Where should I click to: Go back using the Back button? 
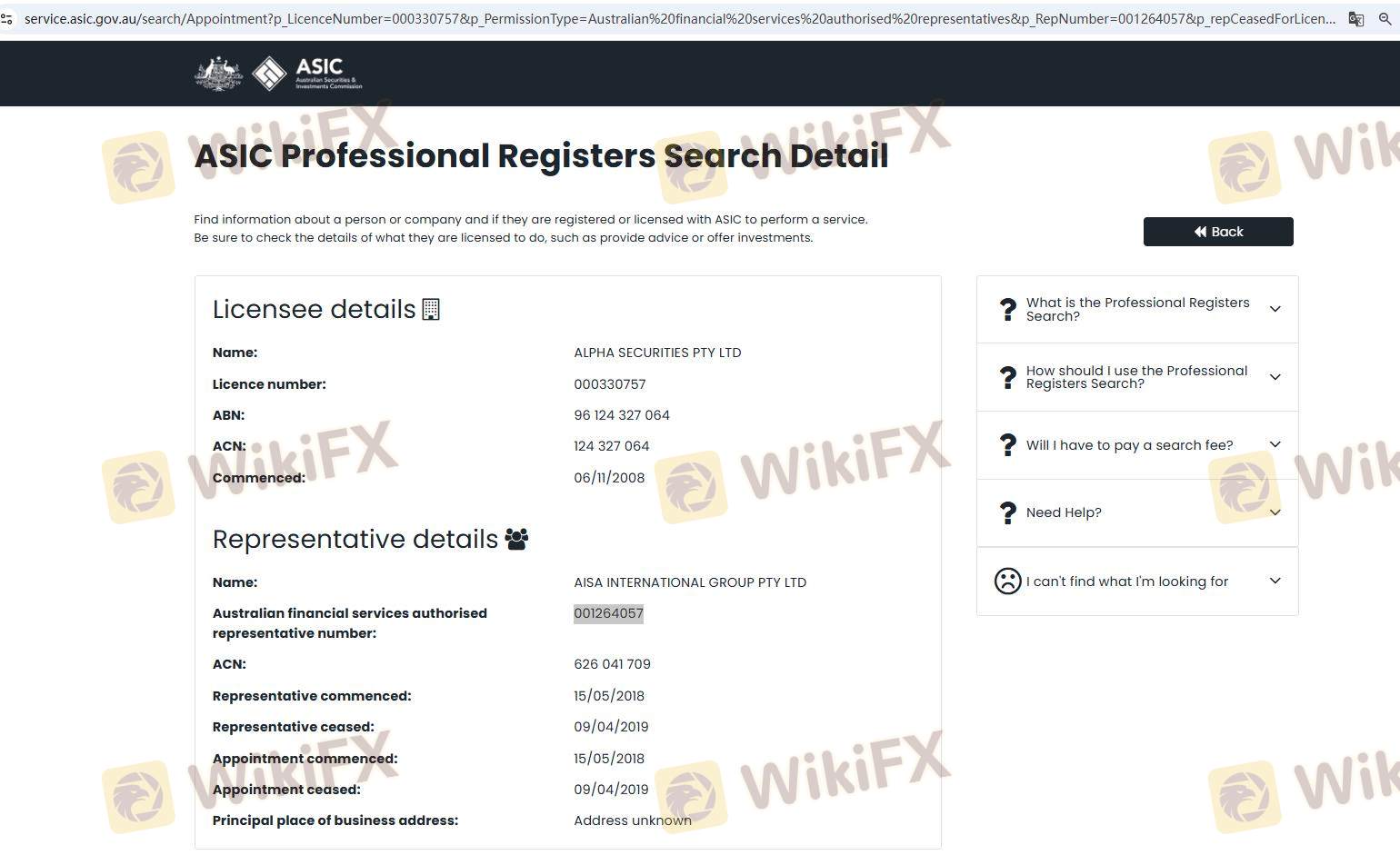(1218, 232)
